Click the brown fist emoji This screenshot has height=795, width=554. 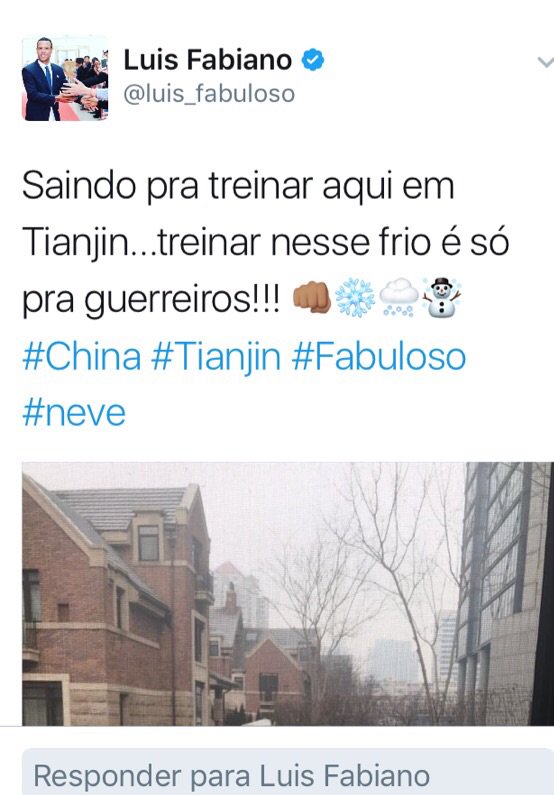point(312,297)
